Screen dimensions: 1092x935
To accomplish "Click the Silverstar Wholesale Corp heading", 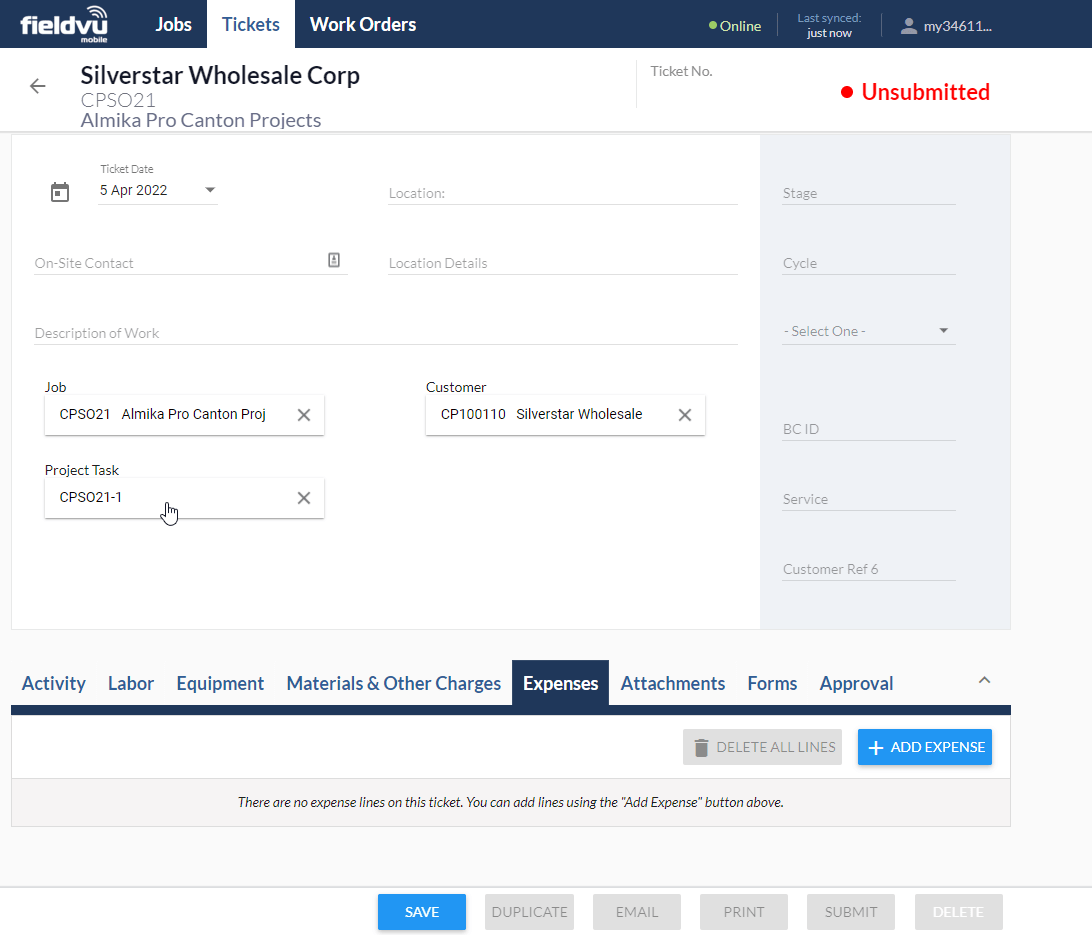I will pyautogui.click(x=220, y=75).
